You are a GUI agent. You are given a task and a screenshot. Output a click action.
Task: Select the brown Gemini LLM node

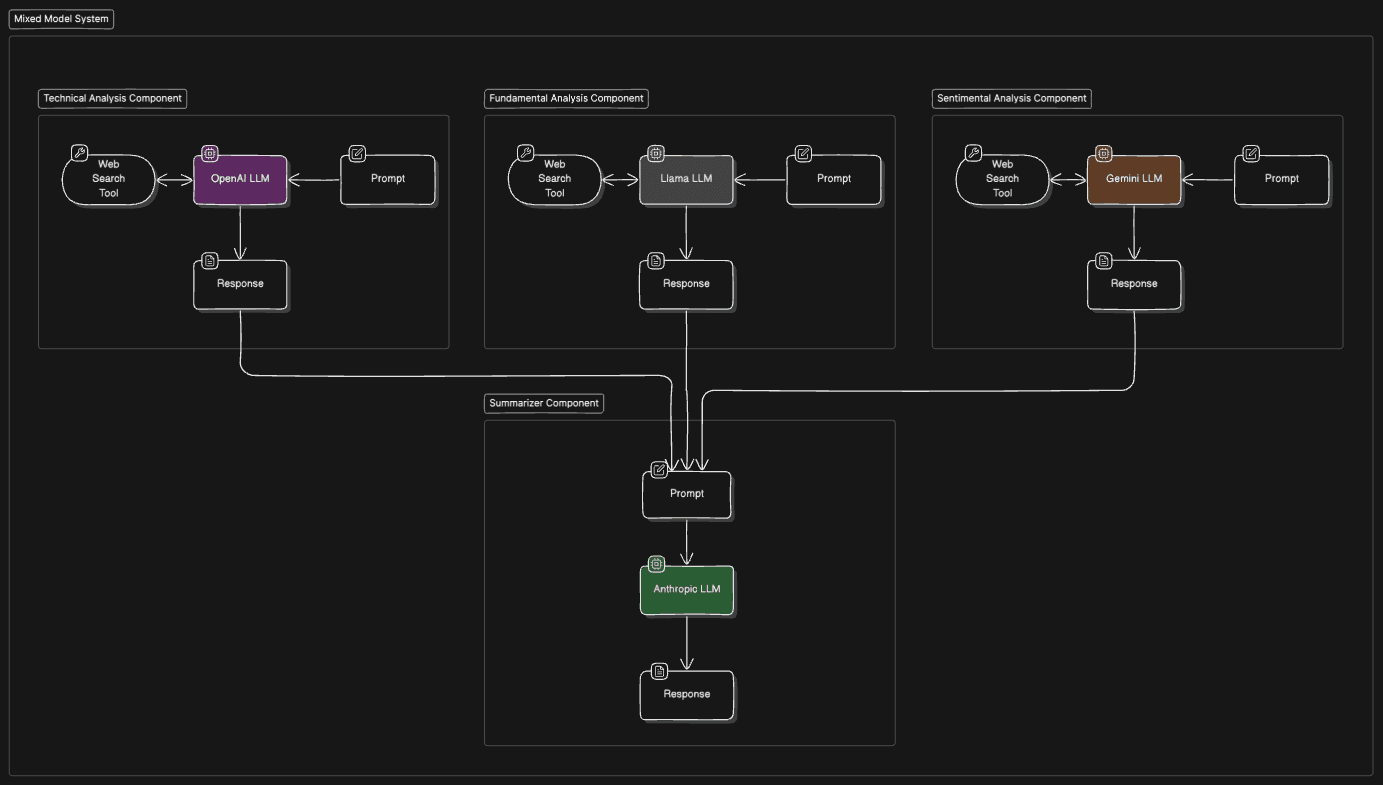click(1134, 179)
